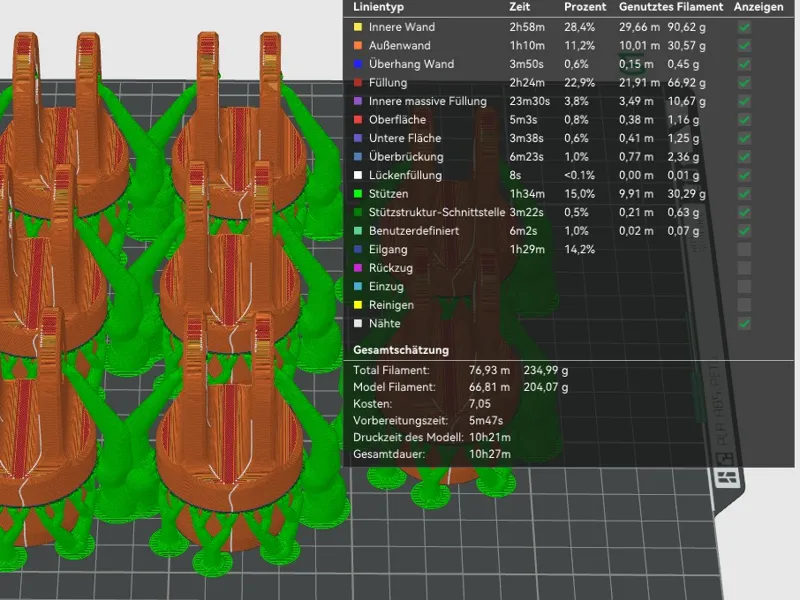Click the Eilgang color swatch
Screen dimensions: 800x600
tap(358, 249)
